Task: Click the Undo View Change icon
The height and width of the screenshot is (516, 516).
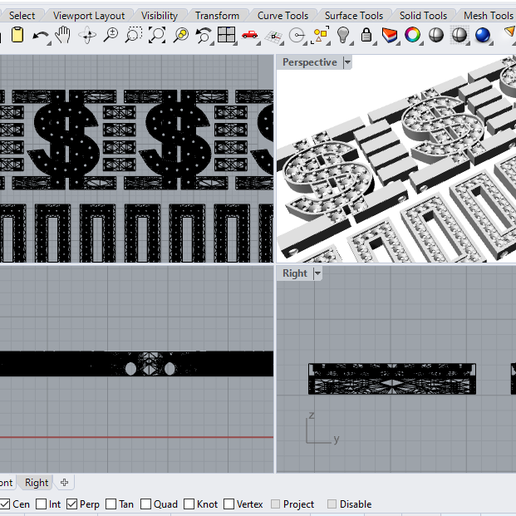Action: click(x=203, y=36)
